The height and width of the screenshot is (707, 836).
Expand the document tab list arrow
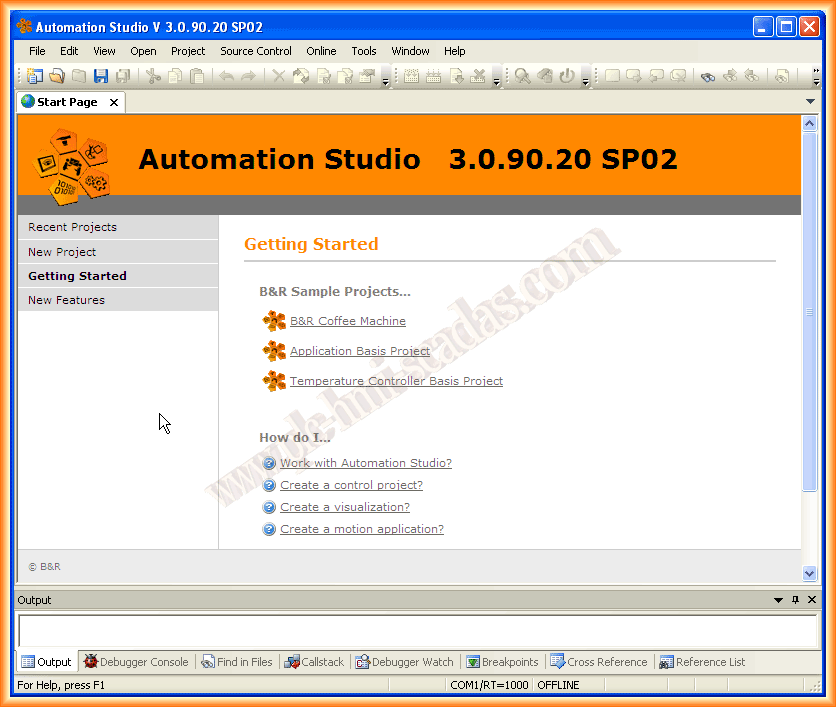(810, 102)
